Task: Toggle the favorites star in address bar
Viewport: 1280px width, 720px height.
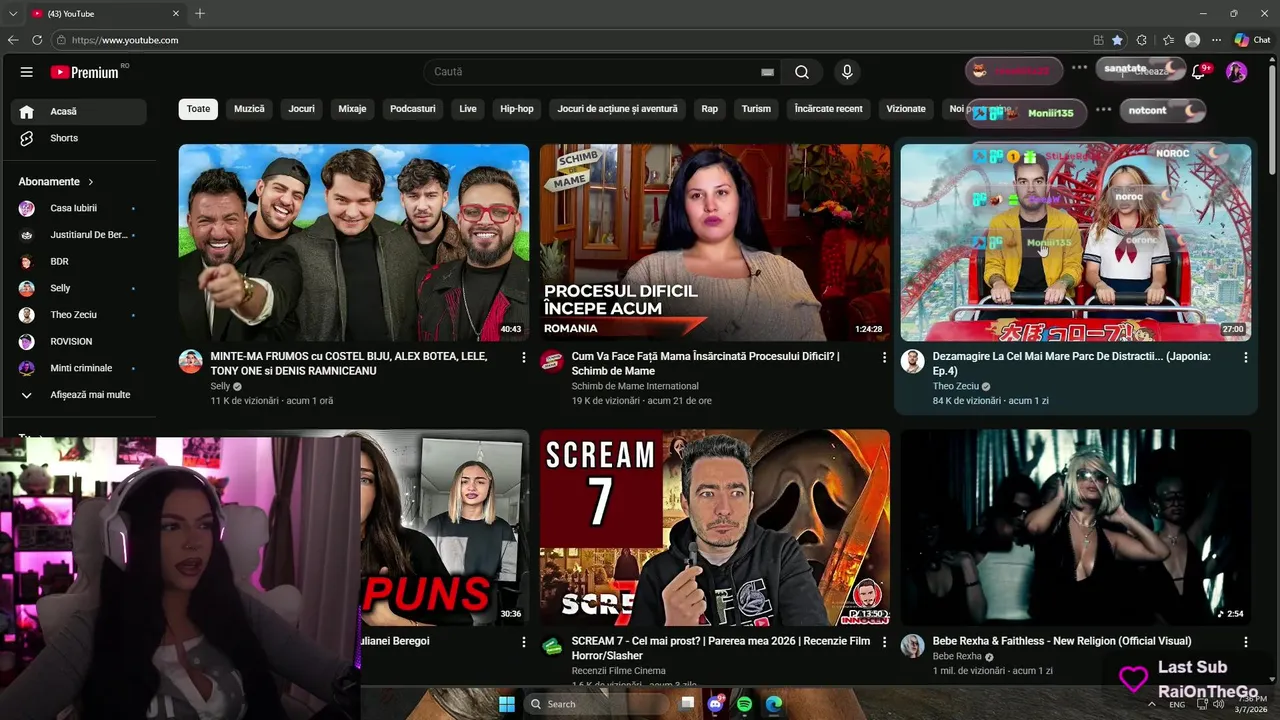Action: pos(1117,40)
